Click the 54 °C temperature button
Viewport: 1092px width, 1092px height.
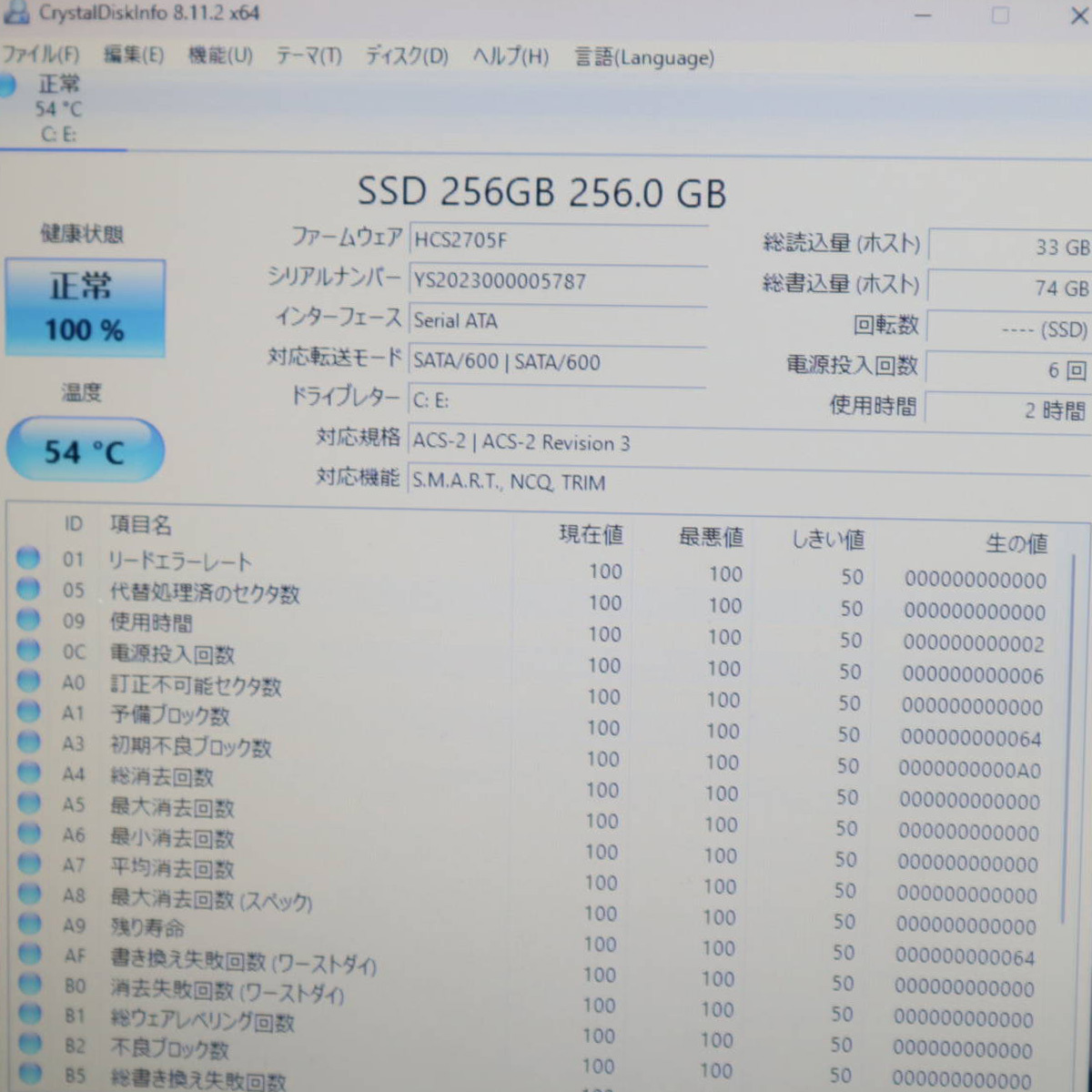click(85, 450)
